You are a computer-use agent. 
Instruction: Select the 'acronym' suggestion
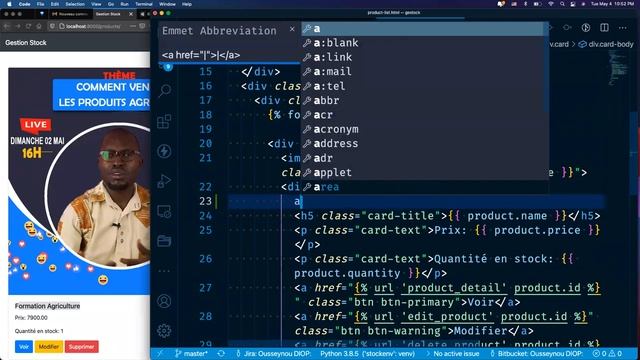tap(423, 129)
